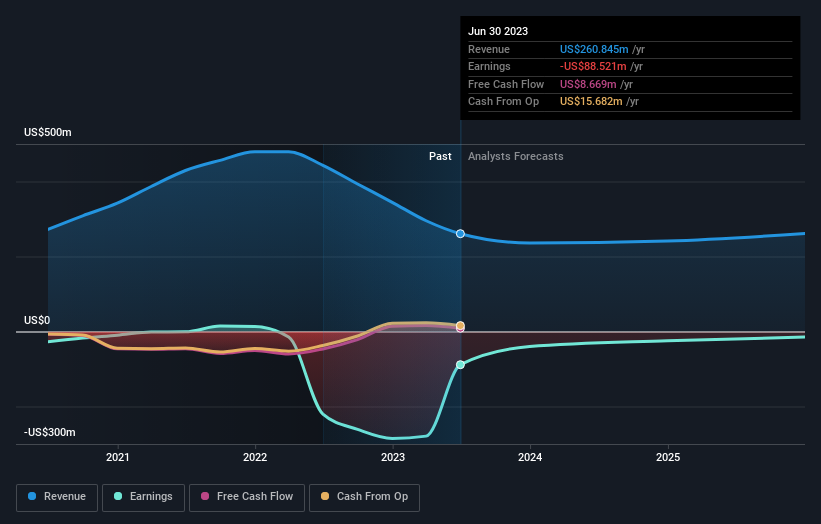Click the Earnings row label in the tooltip
This screenshot has width=821, height=524.
click(x=489, y=66)
